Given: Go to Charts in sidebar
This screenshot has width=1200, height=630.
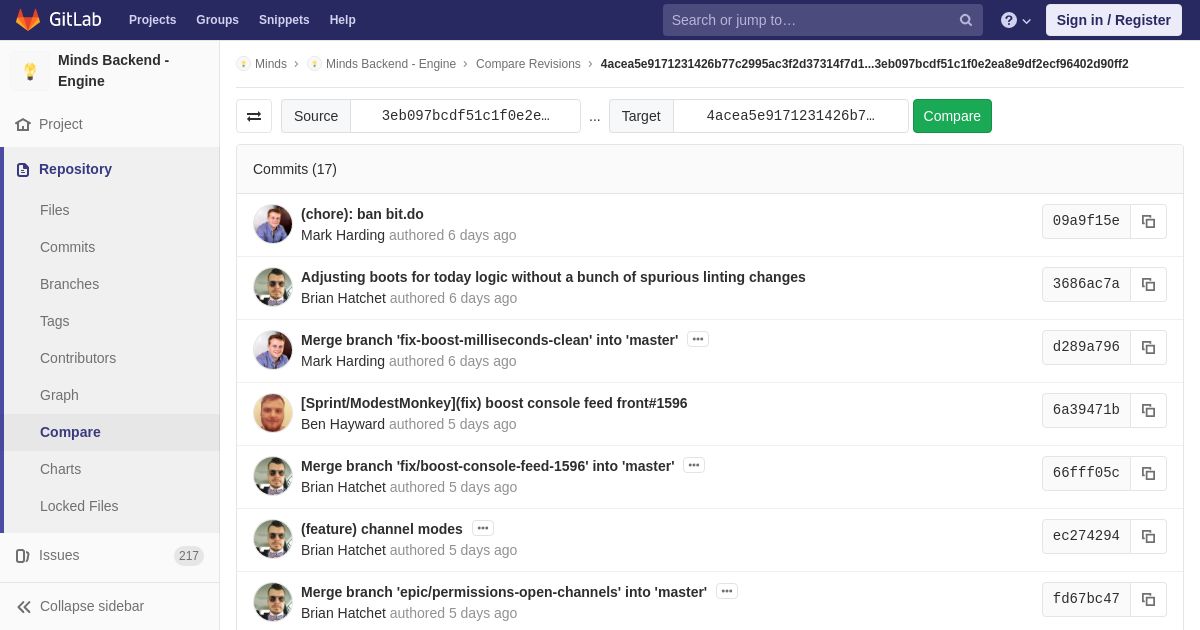Looking at the screenshot, I should (x=60, y=469).
